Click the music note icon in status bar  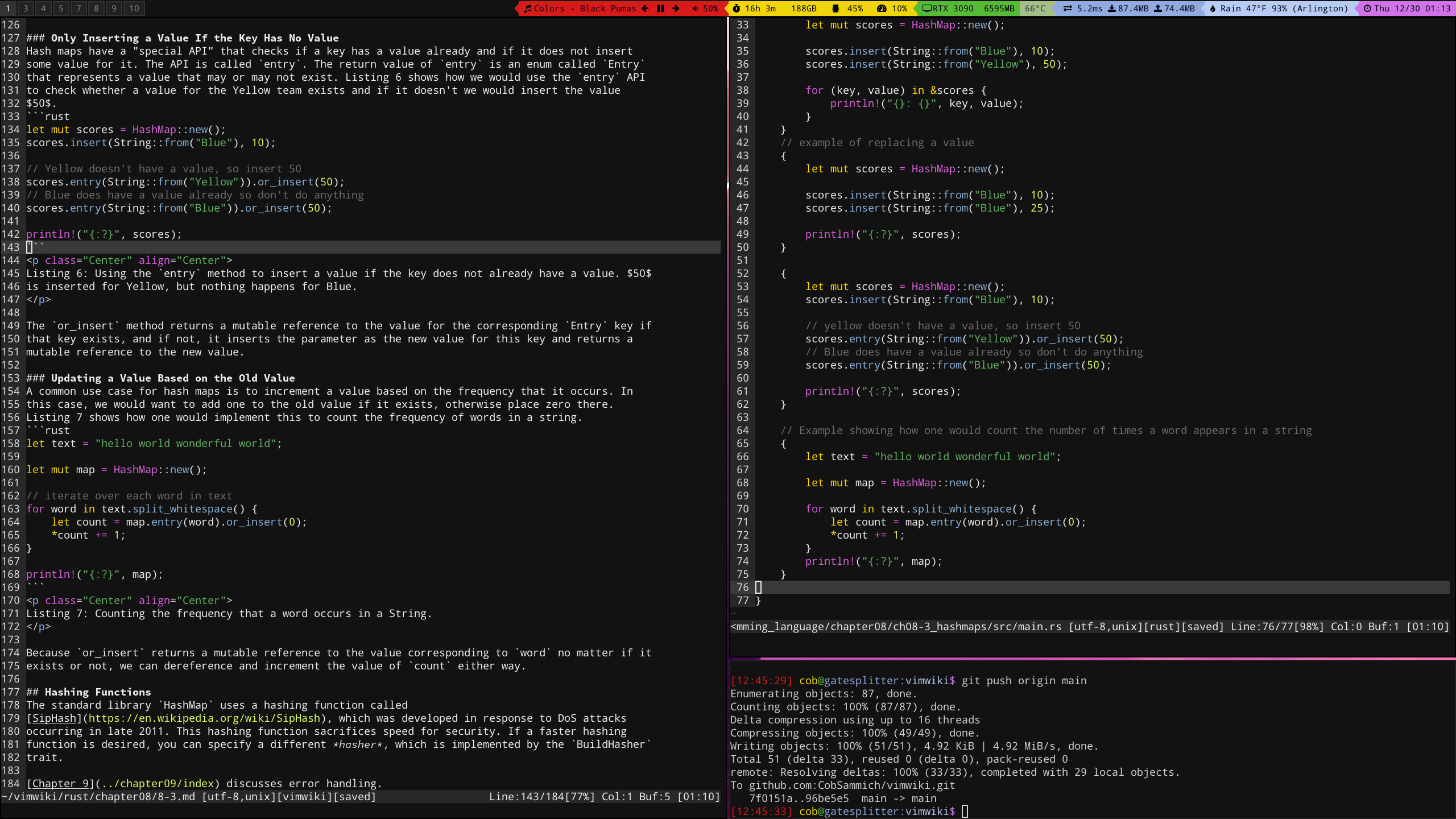pos(528,8)
